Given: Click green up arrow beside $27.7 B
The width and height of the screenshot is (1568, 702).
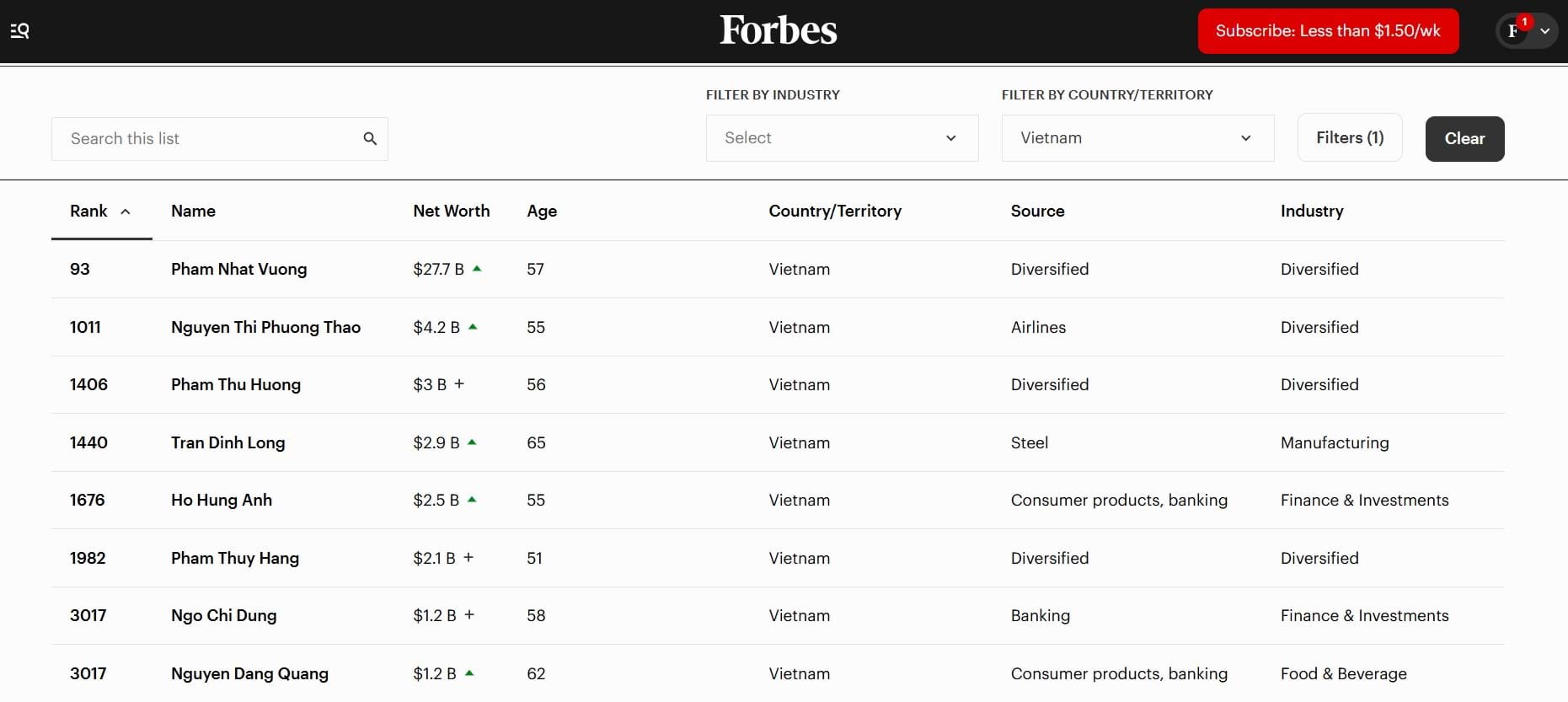Looking at the screenshot, I should point(477,269).
